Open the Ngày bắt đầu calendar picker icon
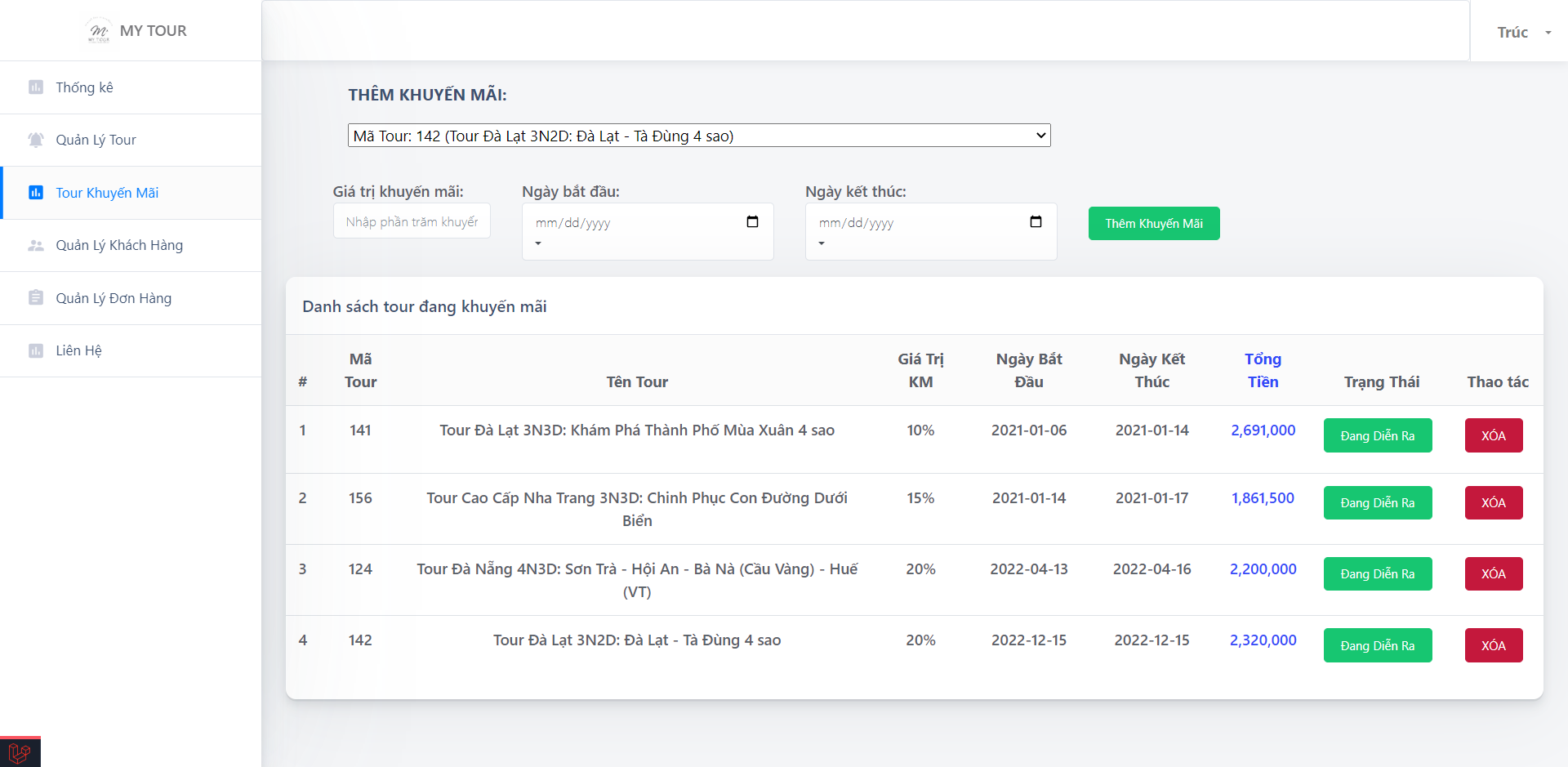1568x767 pixels. coord(752,221)
